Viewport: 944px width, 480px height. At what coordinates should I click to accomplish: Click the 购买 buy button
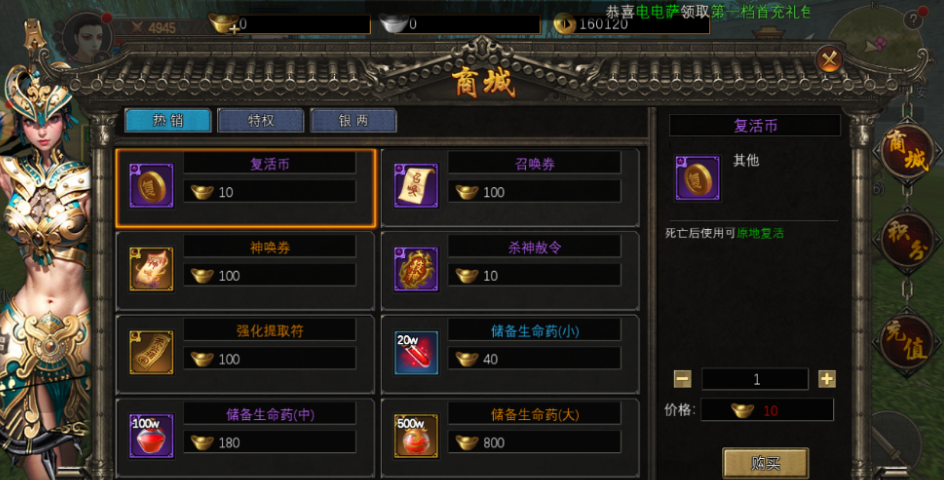pyautogui.click(x=766, y=463)
